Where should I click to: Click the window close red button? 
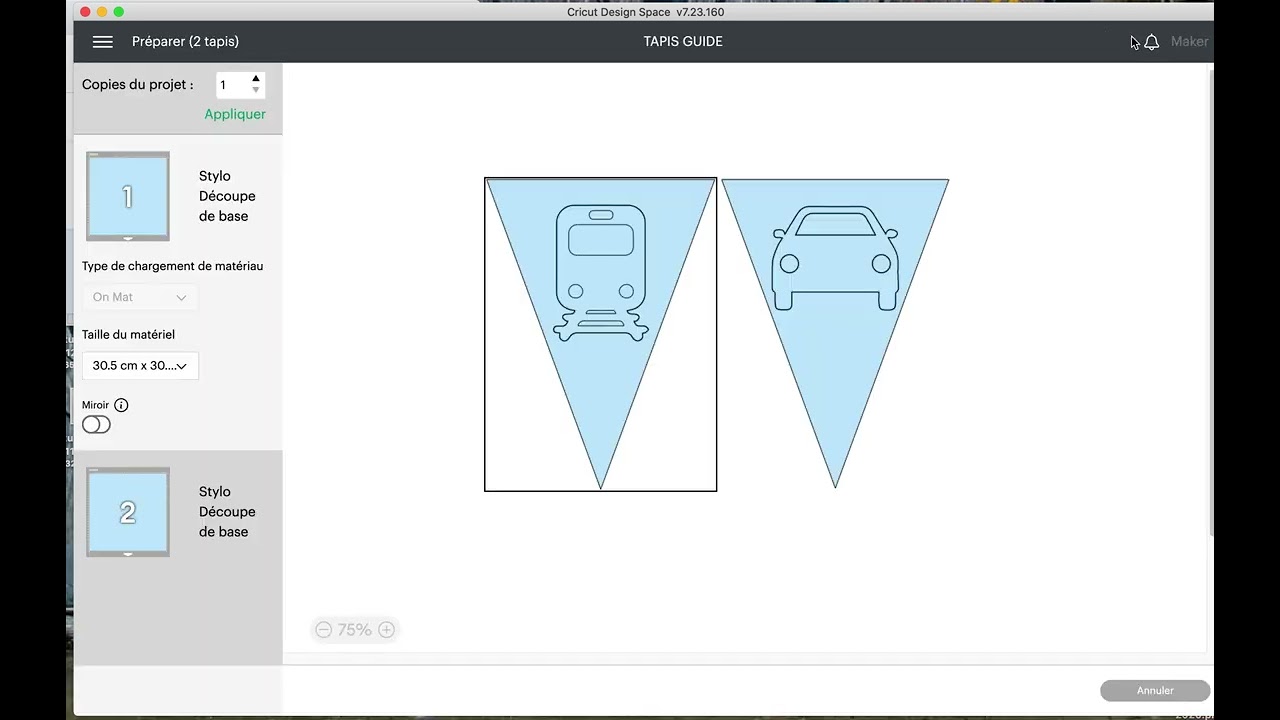[85, 12]
